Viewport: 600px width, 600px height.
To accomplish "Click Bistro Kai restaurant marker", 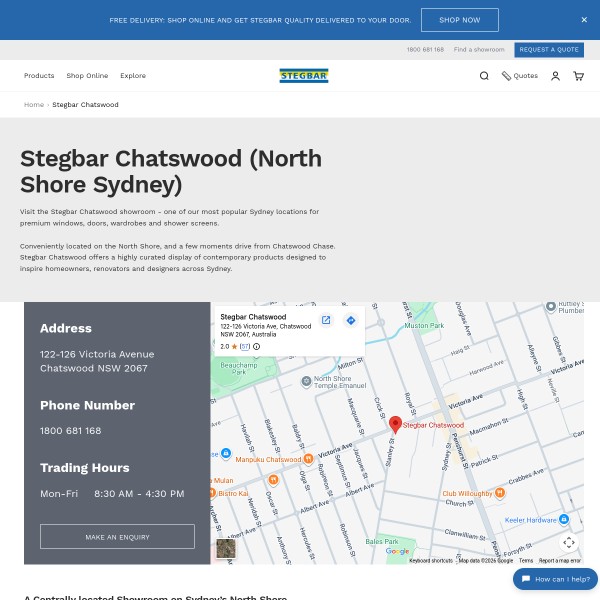I will pos(213,493).
